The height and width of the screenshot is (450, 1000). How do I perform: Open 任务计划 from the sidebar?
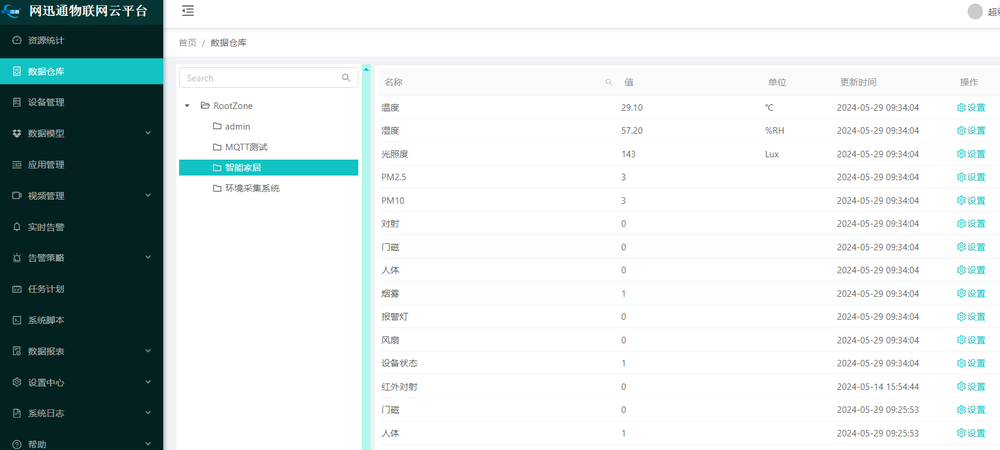click(45, 289)
